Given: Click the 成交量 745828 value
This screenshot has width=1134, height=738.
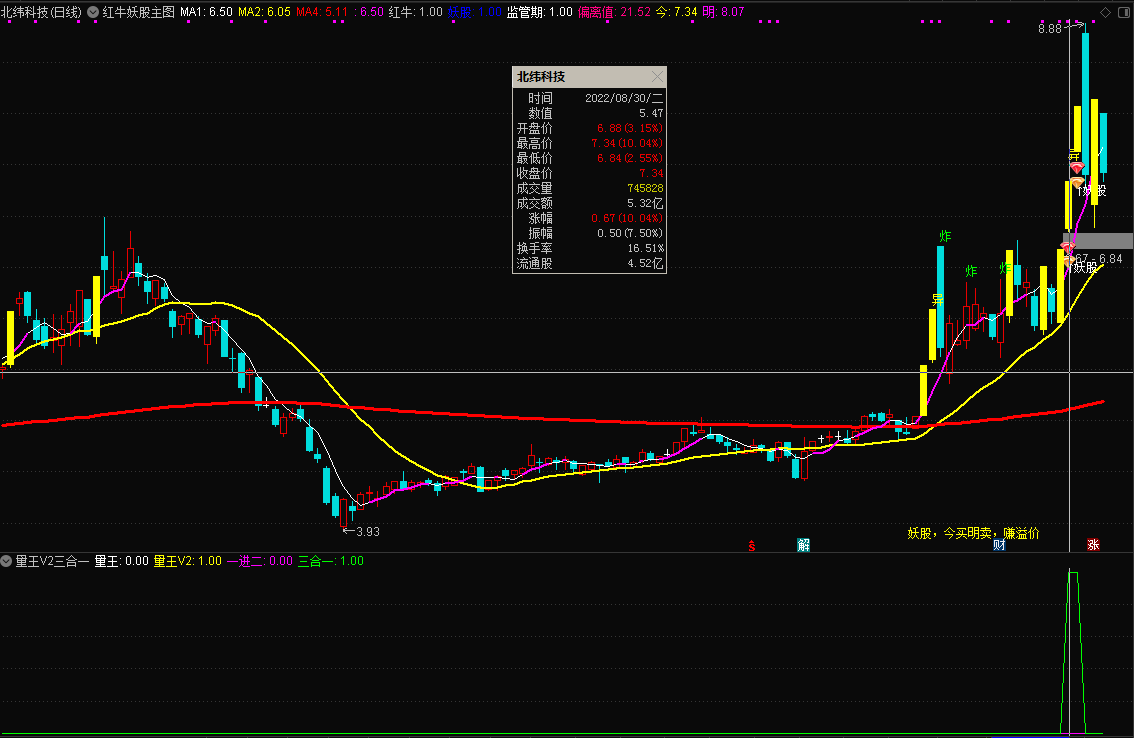Looking at the screenshot, I should coord(645,188).
